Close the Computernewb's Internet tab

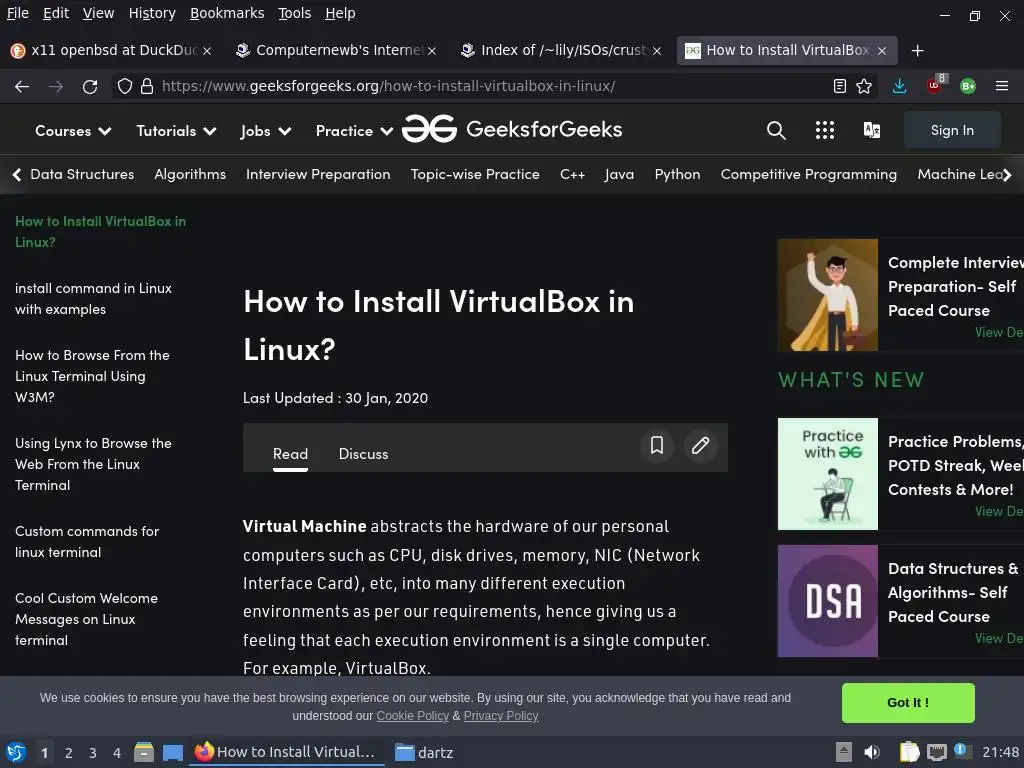(432, 50)
